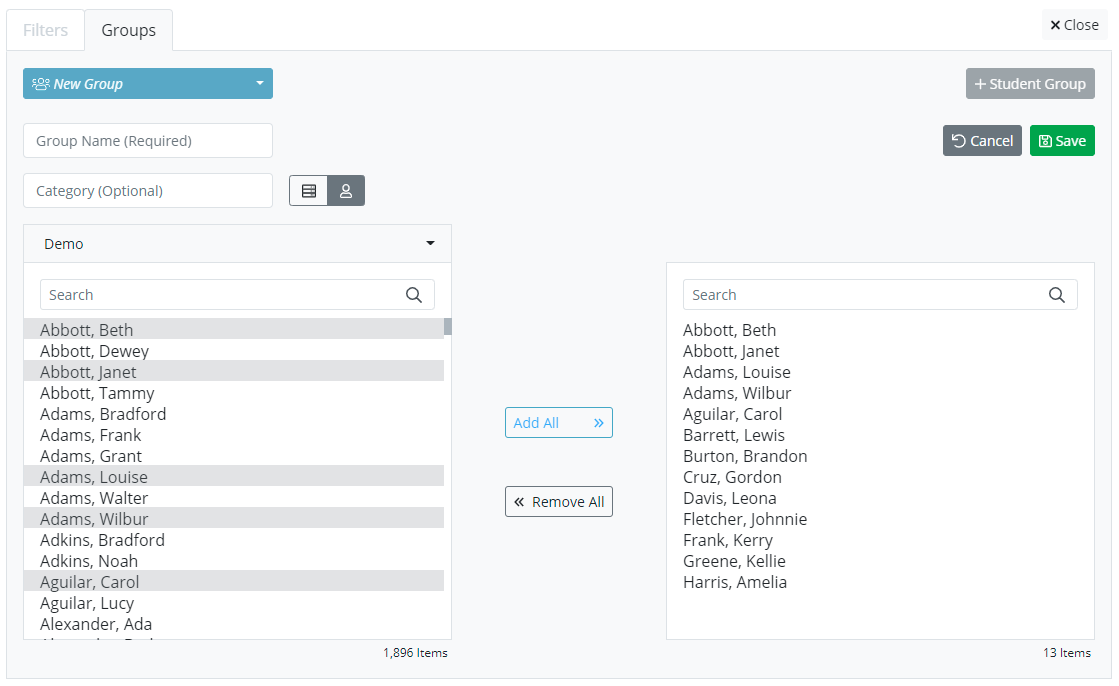This screenshot has width=1119, height=686.
Task: Switch to the Filters tab
Action: (45, 30)
